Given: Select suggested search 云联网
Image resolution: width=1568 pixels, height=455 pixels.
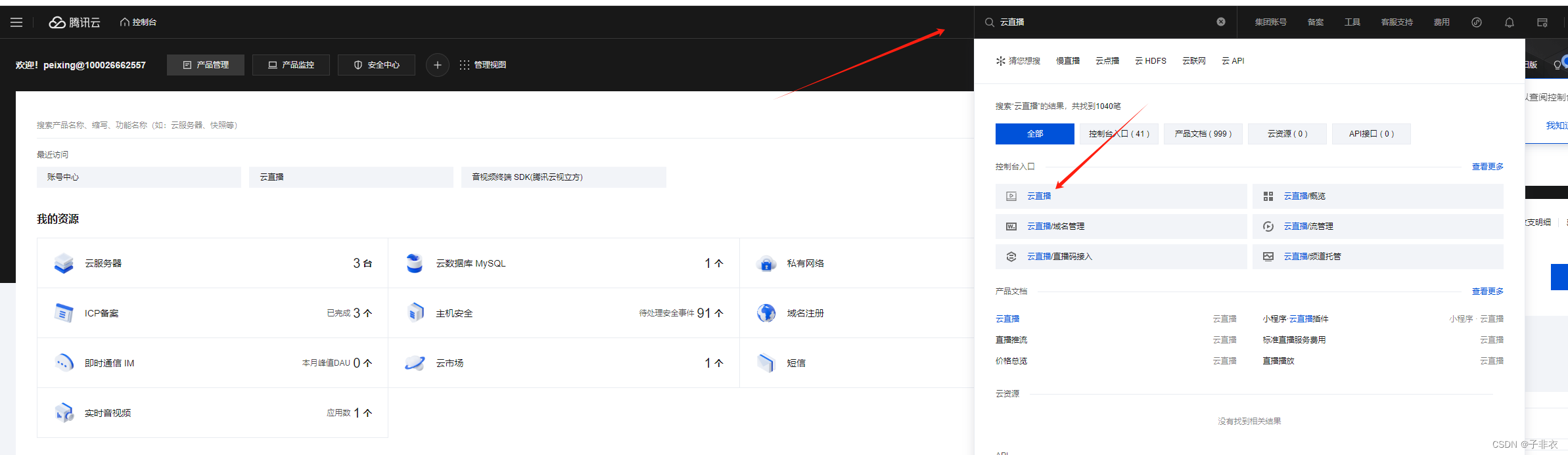Looking at the screenshot, I should (x=1194, y=61).
